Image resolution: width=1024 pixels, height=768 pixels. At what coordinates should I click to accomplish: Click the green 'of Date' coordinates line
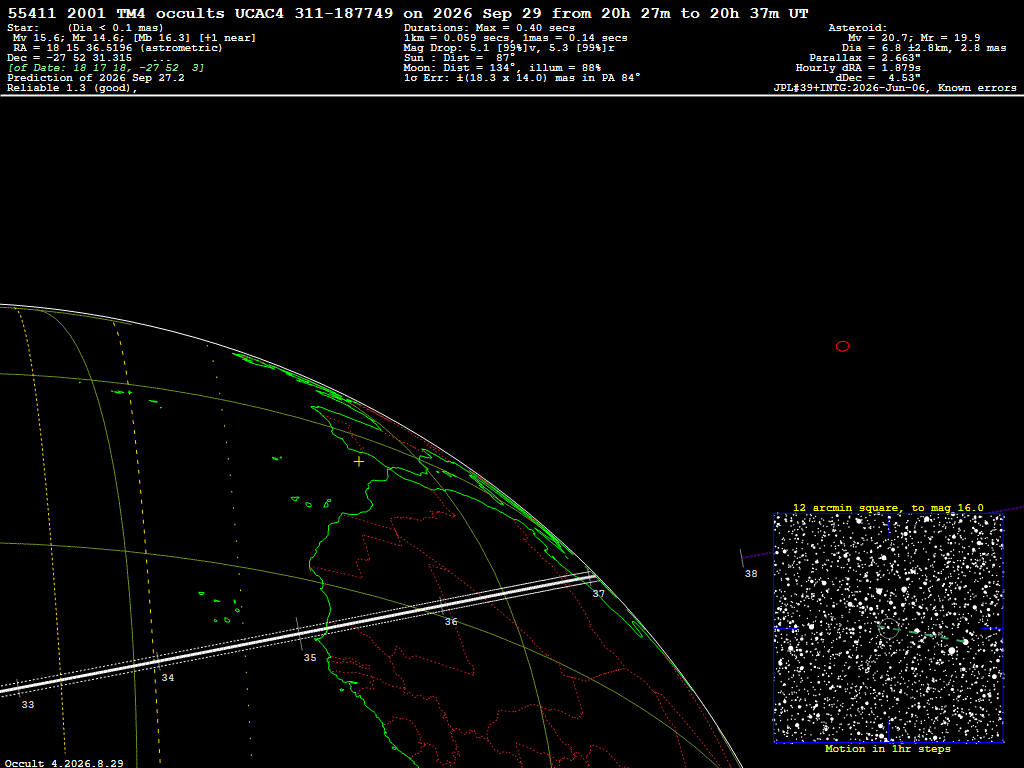click(x=106, y=68)
